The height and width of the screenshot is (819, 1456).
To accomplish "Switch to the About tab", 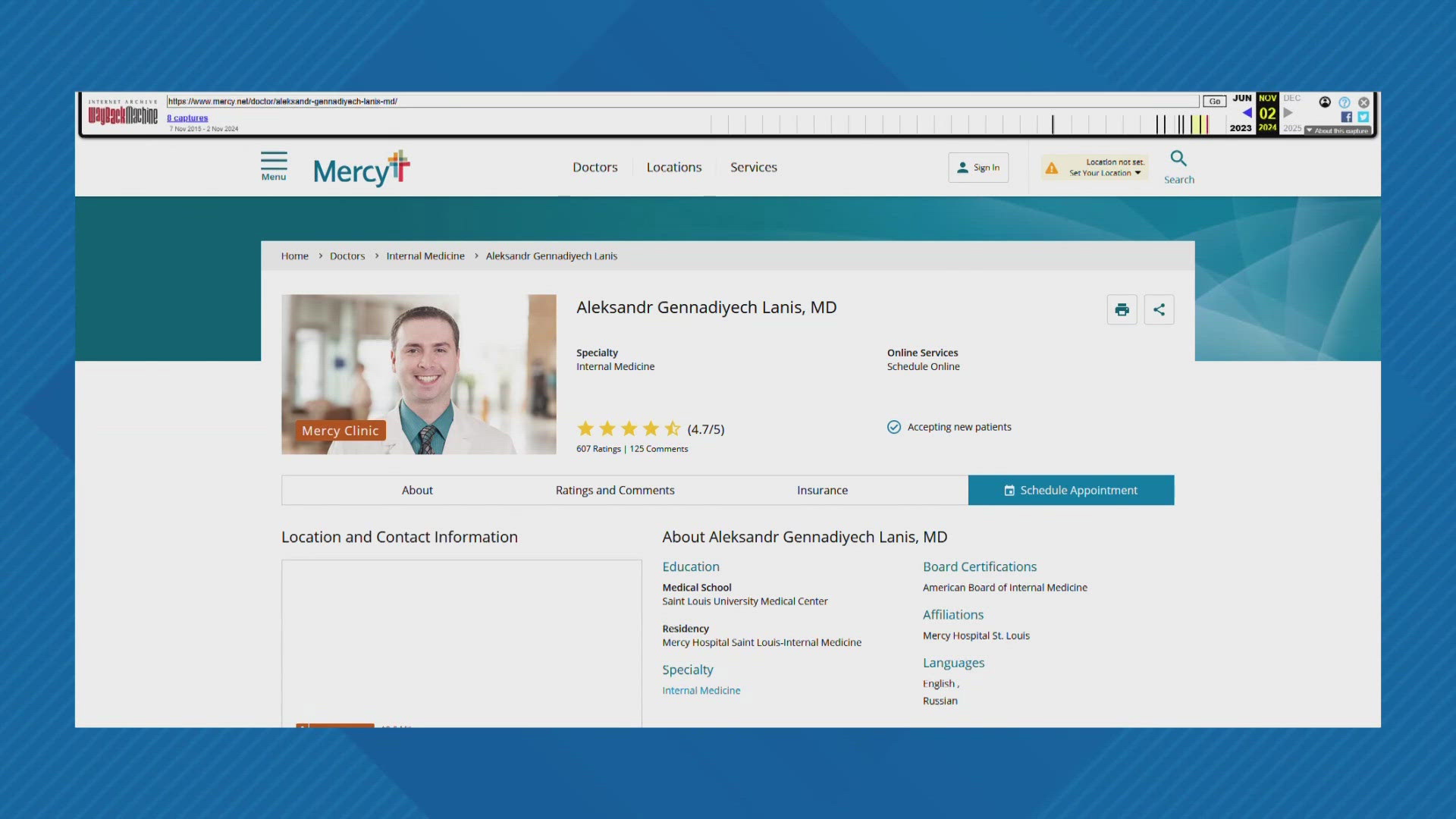I will coord(417,491).
